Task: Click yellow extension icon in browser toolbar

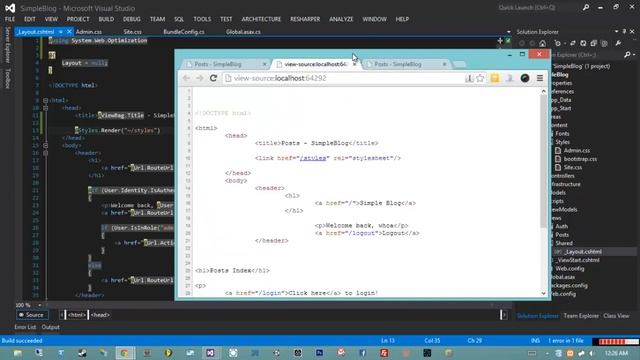Action: [x=495, y=78]
